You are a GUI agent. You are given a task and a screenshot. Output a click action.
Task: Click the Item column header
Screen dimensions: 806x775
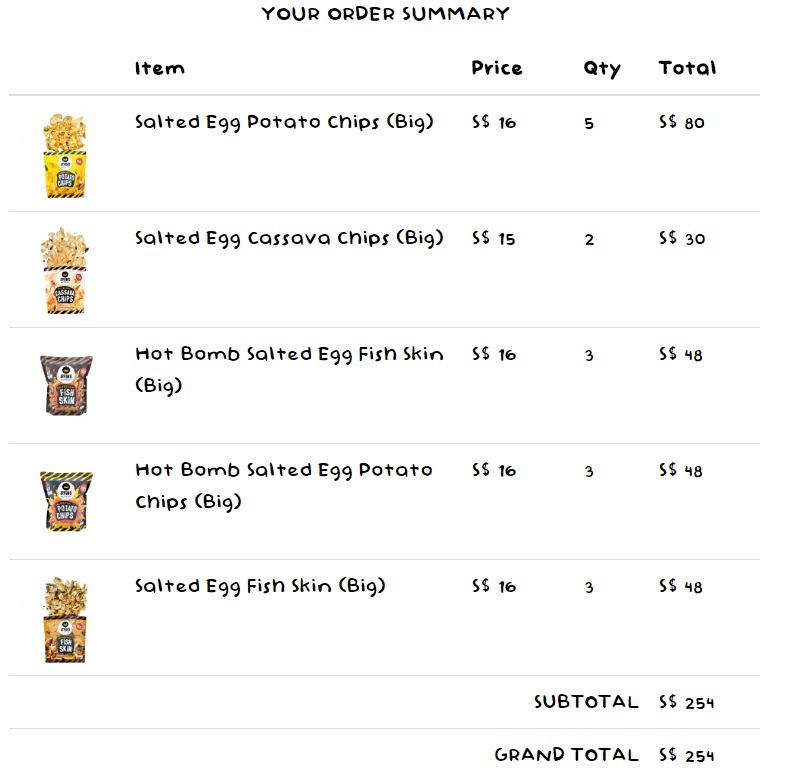click(160, 69)
